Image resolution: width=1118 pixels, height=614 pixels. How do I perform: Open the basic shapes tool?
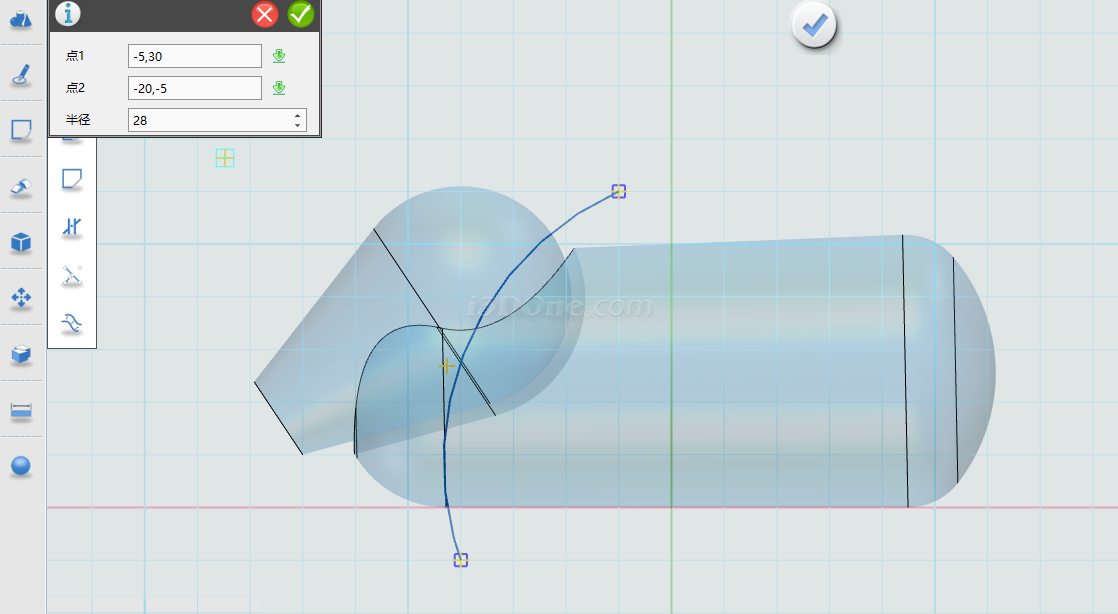point(22,19)
